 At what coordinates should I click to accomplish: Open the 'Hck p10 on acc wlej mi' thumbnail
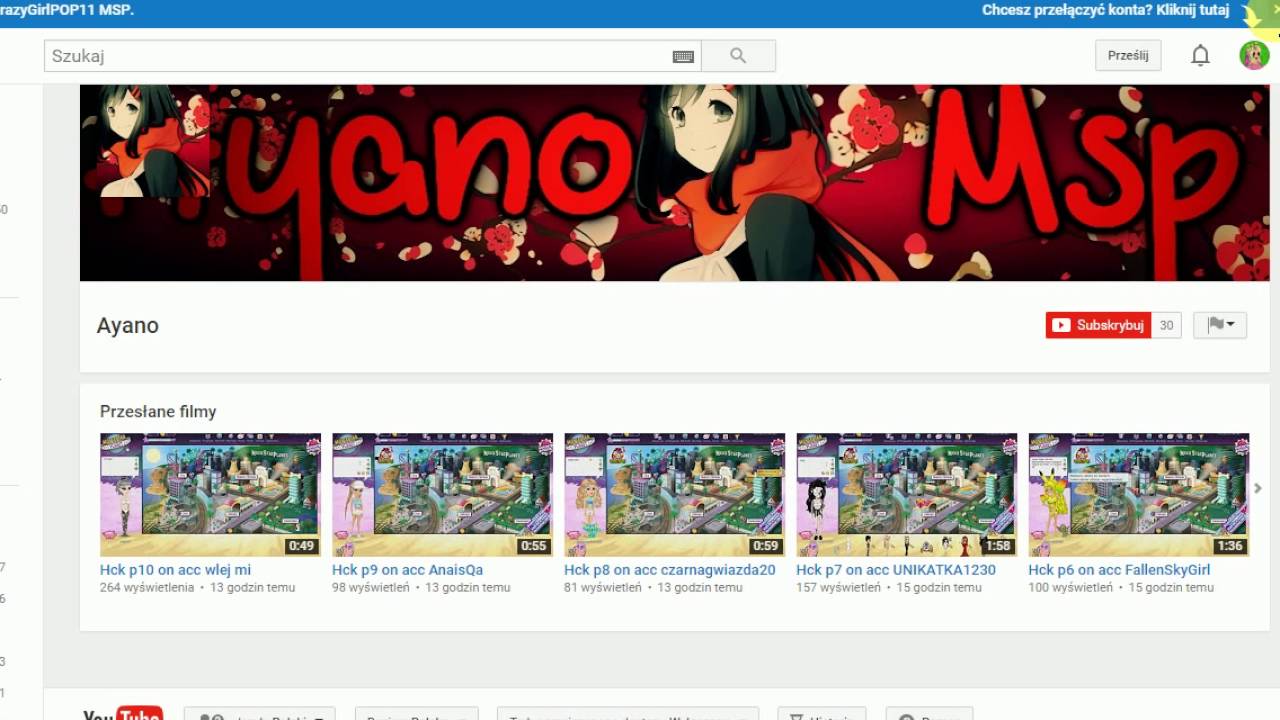tap(210, 495)
